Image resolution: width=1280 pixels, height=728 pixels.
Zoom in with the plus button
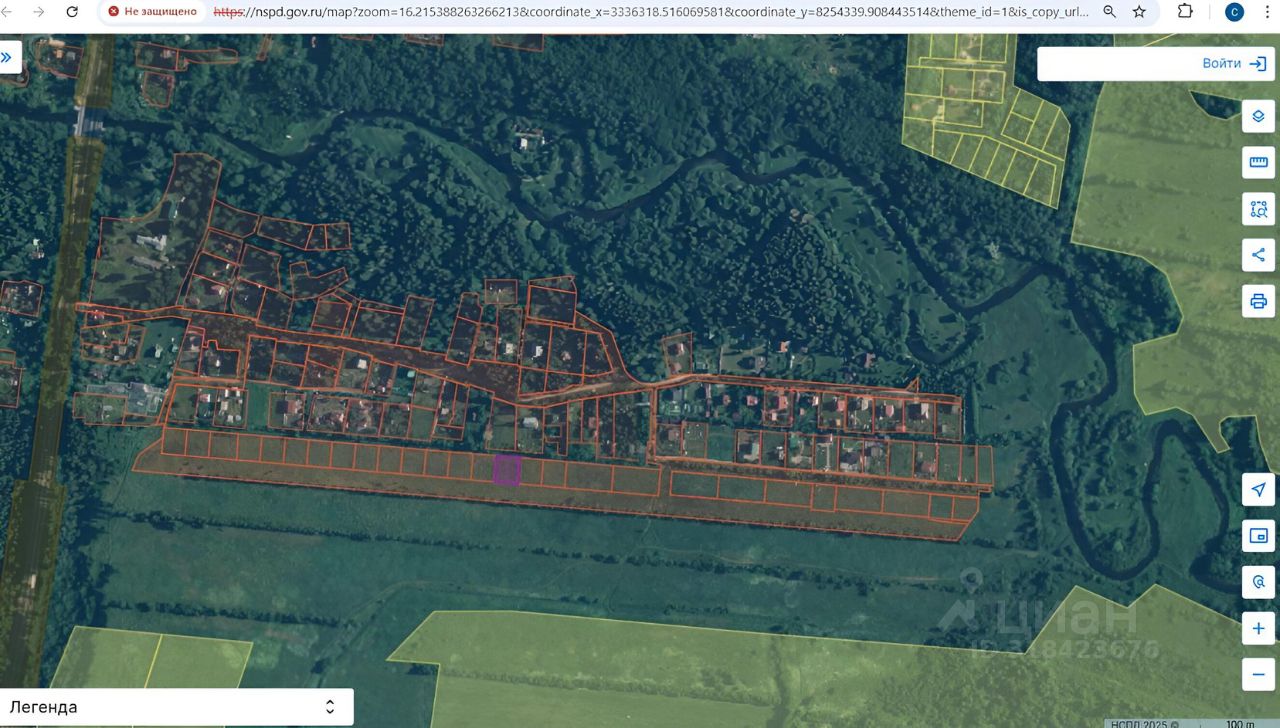point(1258,629)
